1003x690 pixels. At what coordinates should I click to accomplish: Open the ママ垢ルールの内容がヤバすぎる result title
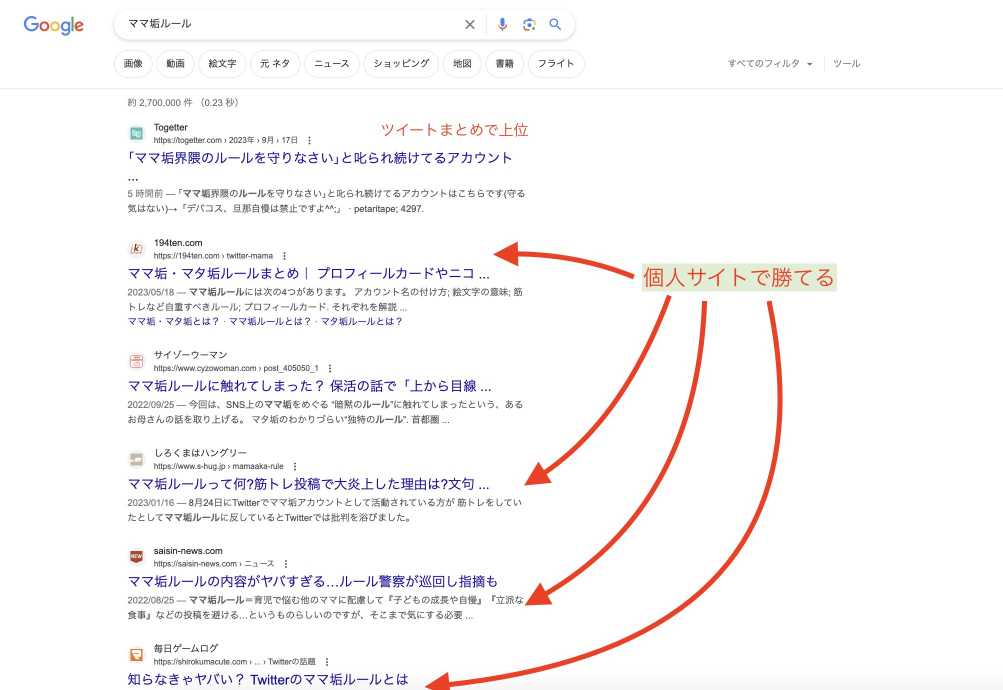tap(313, 581)
